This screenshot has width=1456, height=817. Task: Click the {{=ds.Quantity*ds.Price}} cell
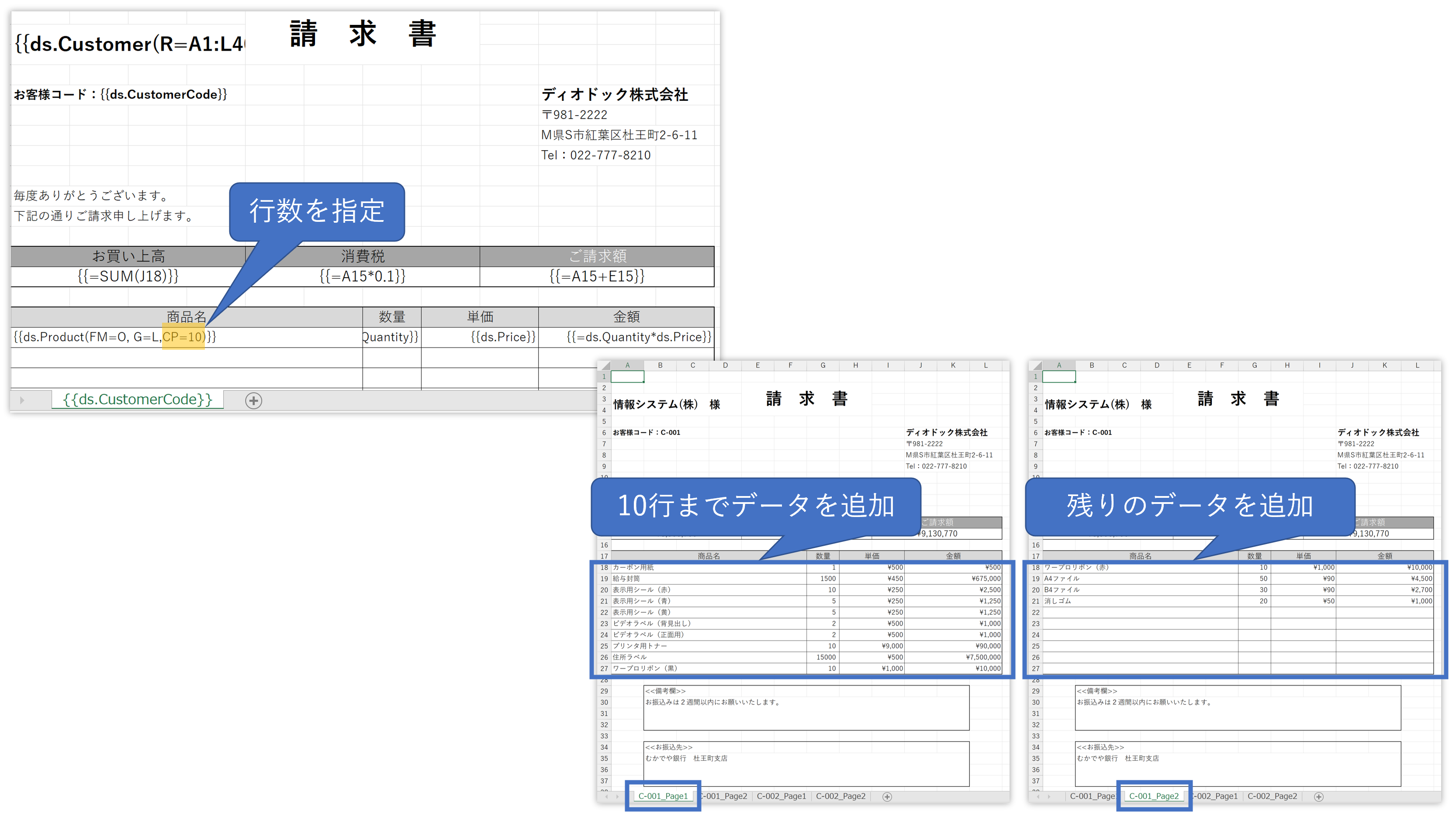(x=626, y=337)
